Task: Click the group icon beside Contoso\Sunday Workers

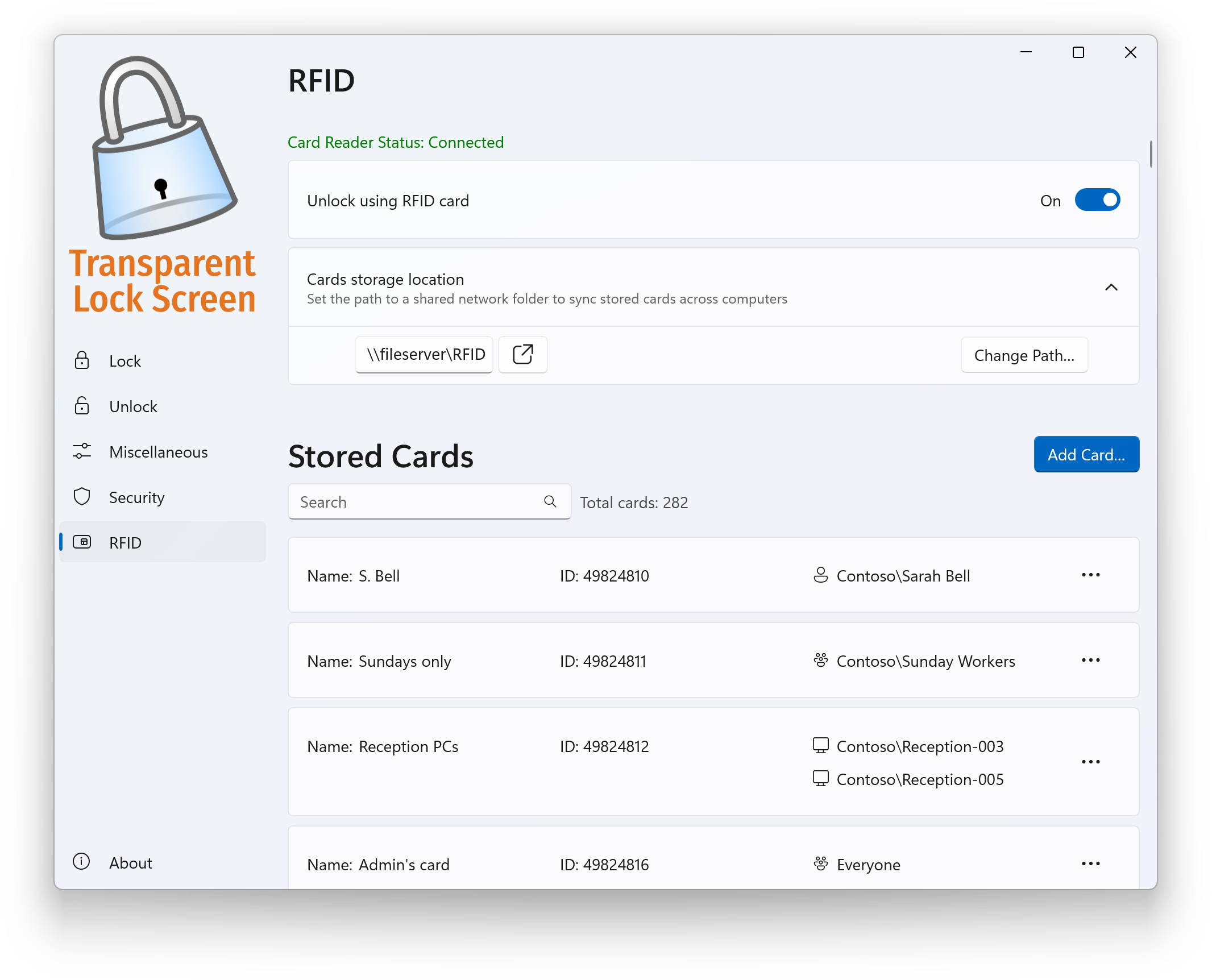Action: point(820,661)
